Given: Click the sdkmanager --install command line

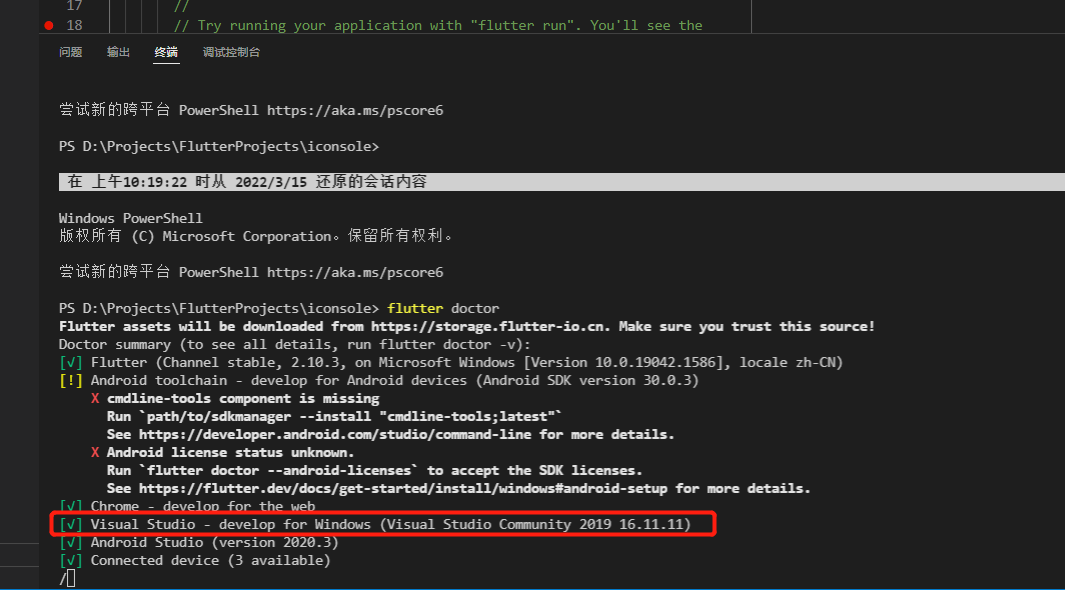Looking at the screenshot, I should pos(334,416).
